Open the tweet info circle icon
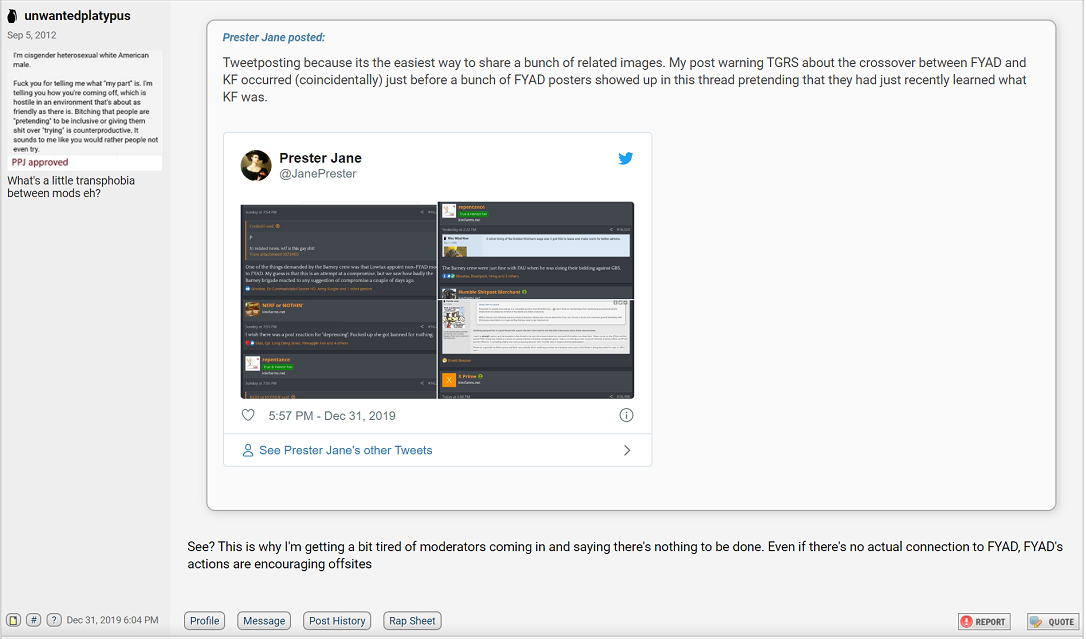This screenshot has width=1086, height=639. point(626,415)
